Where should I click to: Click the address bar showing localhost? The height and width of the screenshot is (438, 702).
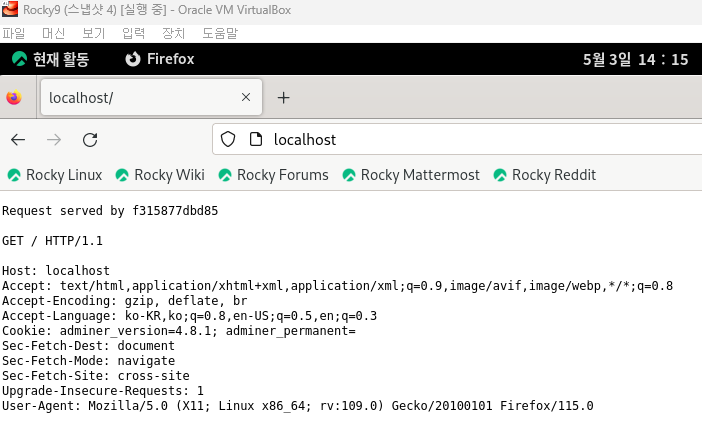tap(450, 139)
